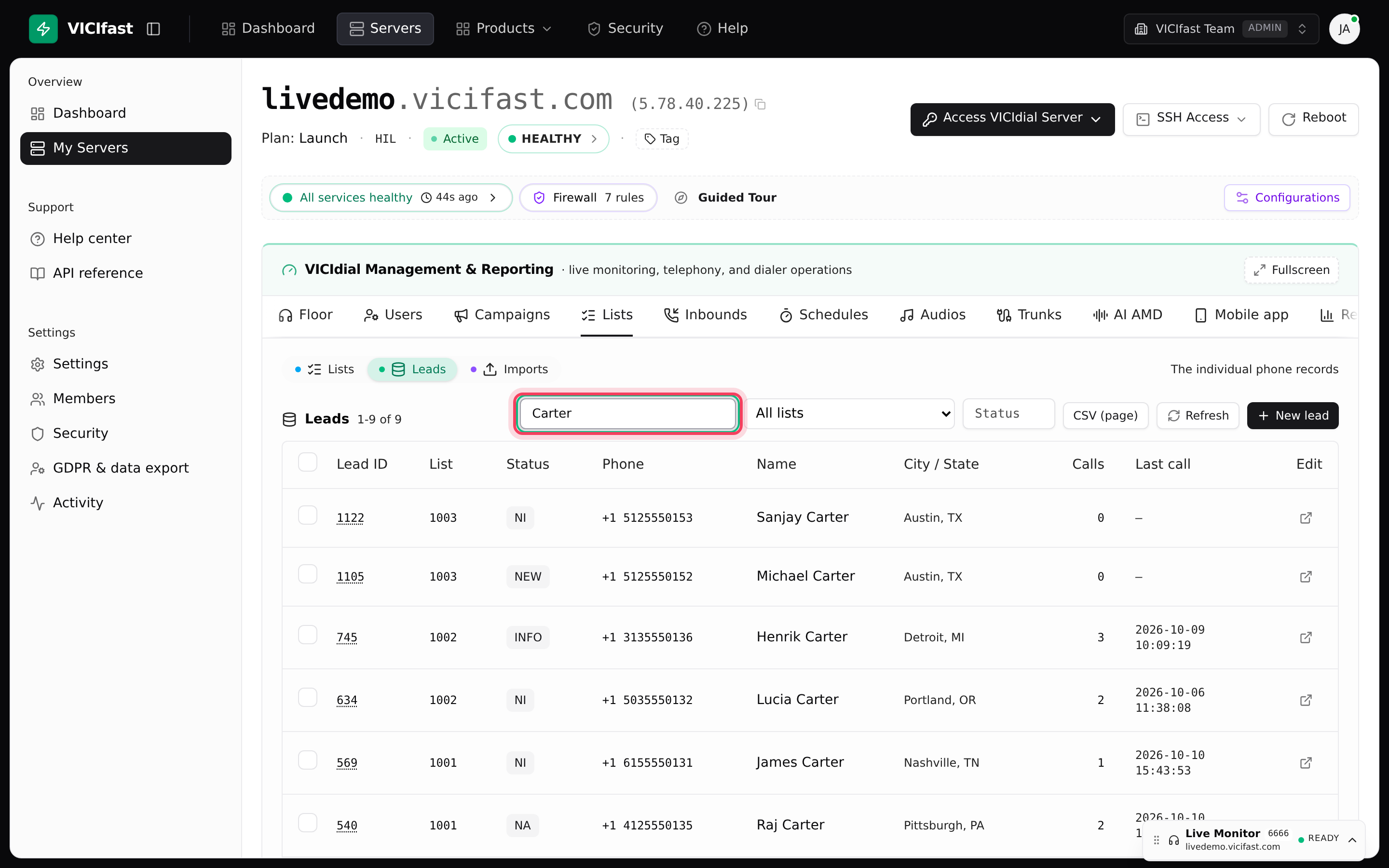Check the box for lead 1105
The image size is (1389, 868).
point(308,574)
